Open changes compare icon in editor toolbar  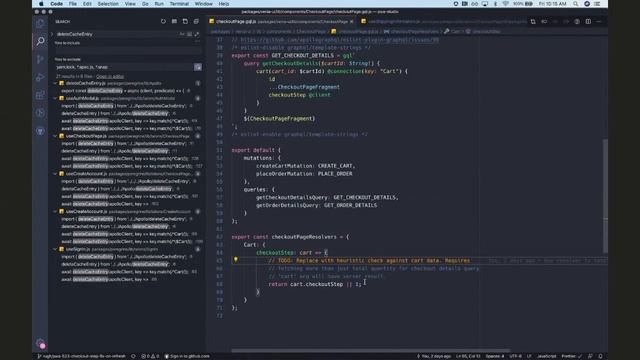tap(533, 22)
